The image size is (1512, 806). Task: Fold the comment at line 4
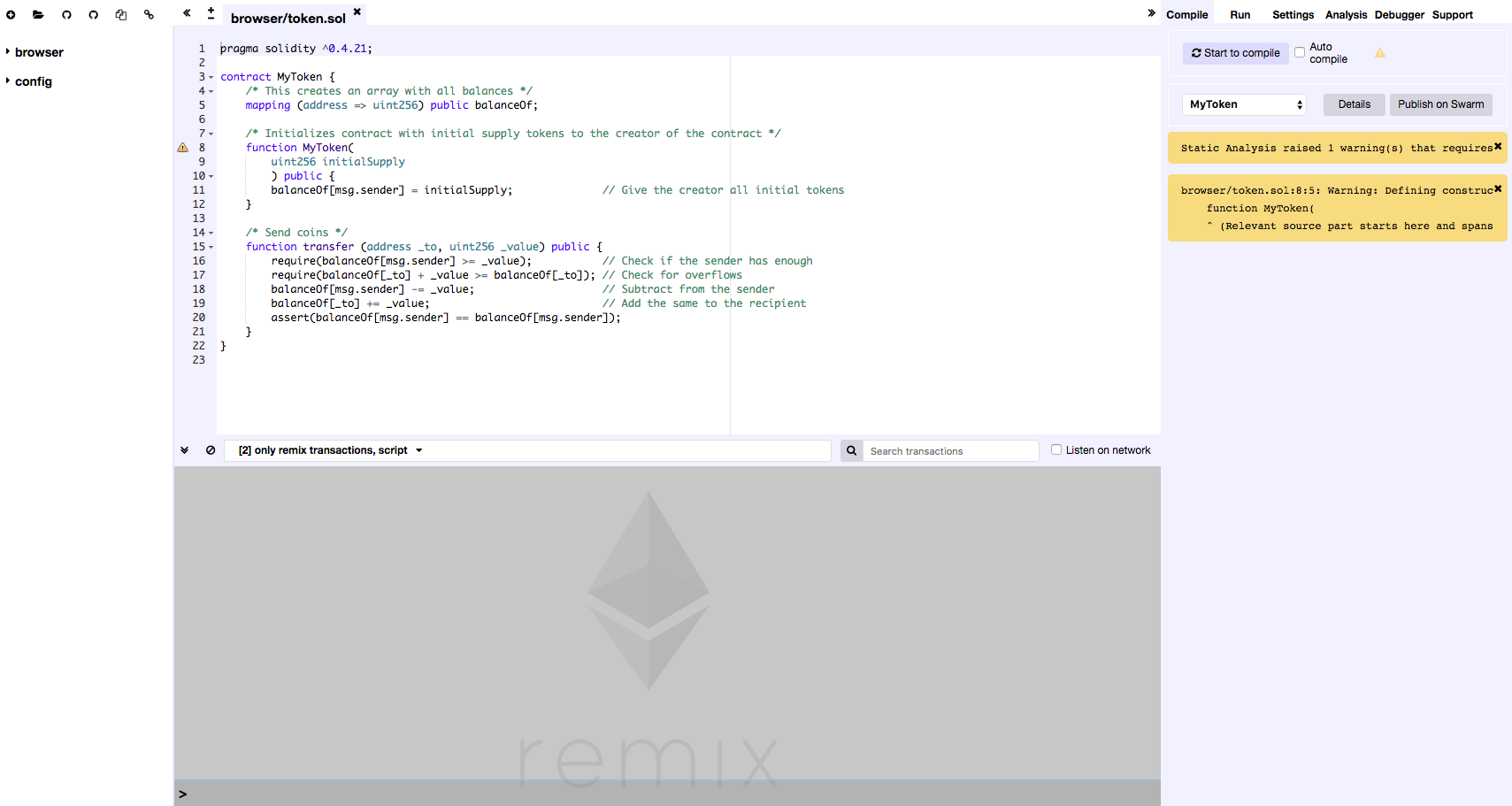(x=211, y=91)
